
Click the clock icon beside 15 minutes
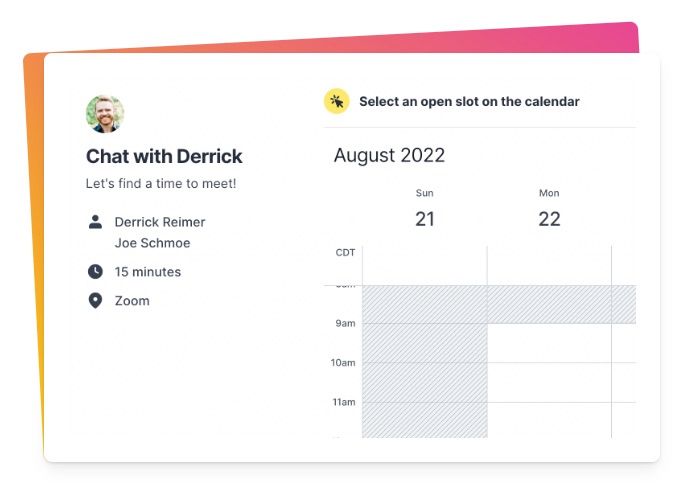click(x=95, y=271)
